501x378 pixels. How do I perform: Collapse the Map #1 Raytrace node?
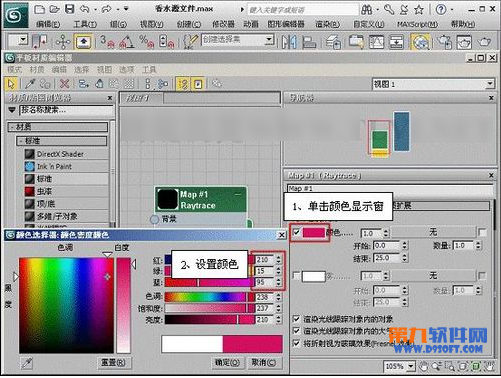pos(238,194)
